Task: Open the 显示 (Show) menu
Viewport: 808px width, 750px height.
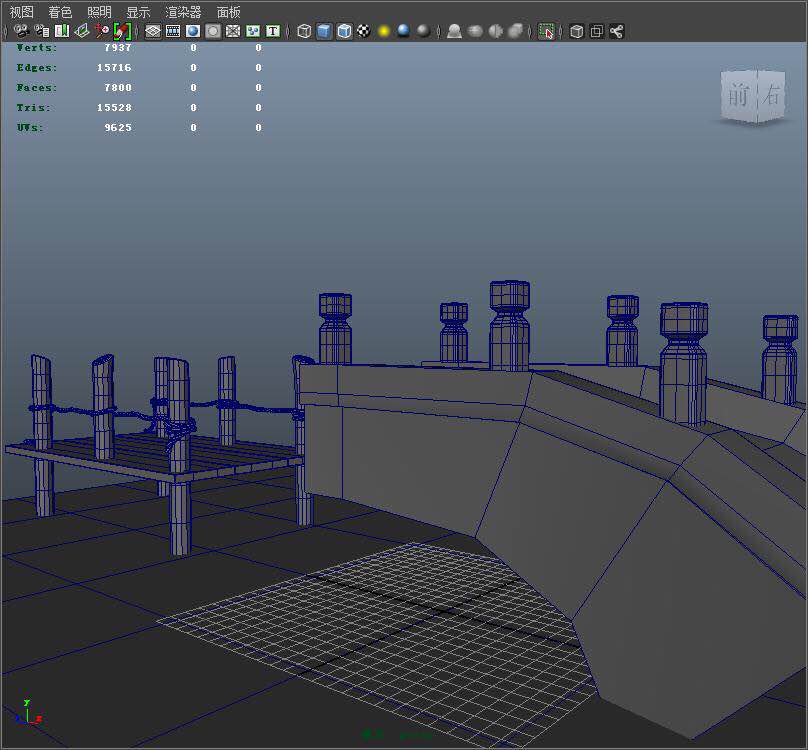Action: tap(138, 12)
